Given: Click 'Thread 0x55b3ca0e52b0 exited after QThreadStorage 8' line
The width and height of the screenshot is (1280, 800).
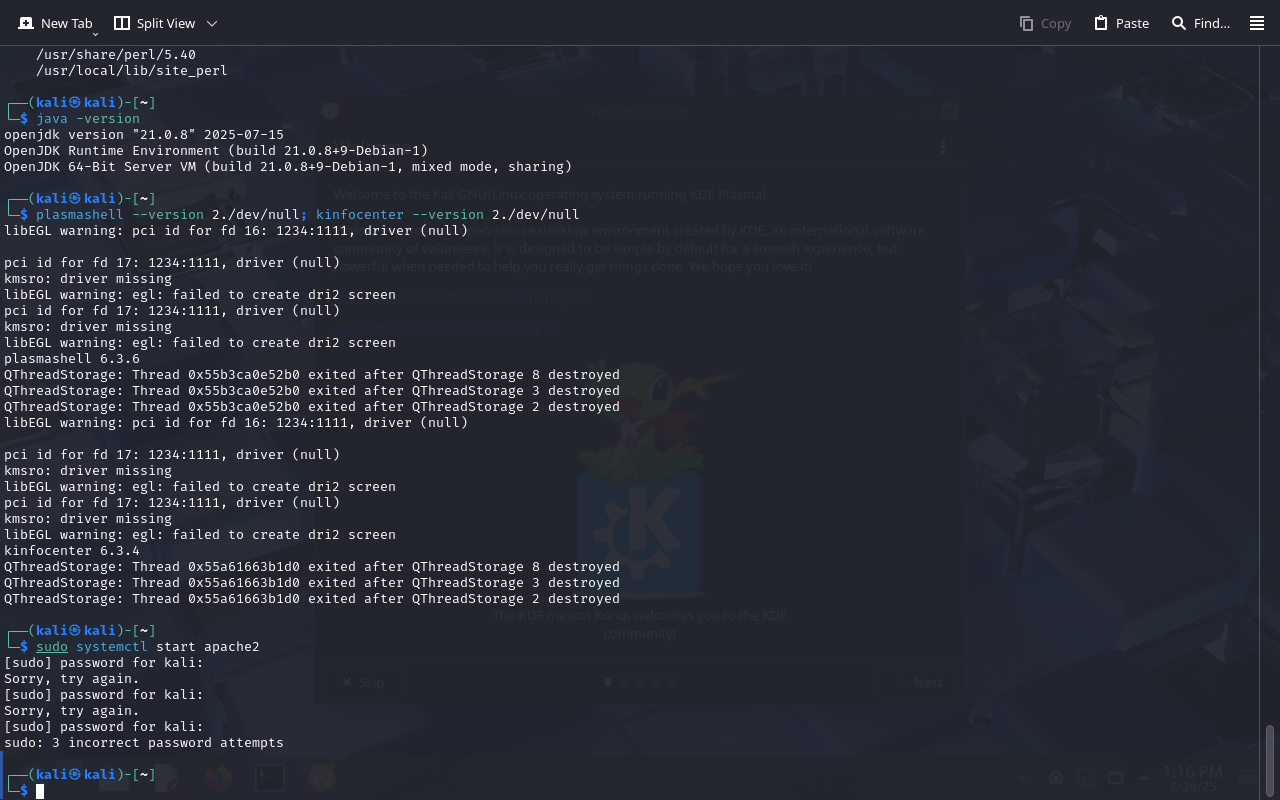Looking at the screenshot, I should click(x=312, y=375).
